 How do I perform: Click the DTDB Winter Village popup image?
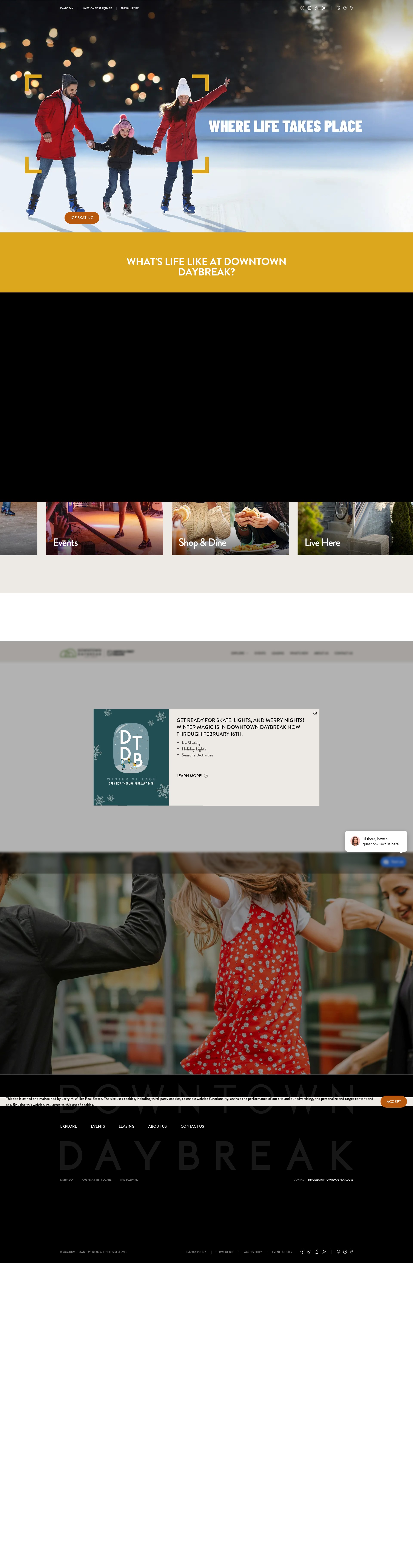click(131, 757)
